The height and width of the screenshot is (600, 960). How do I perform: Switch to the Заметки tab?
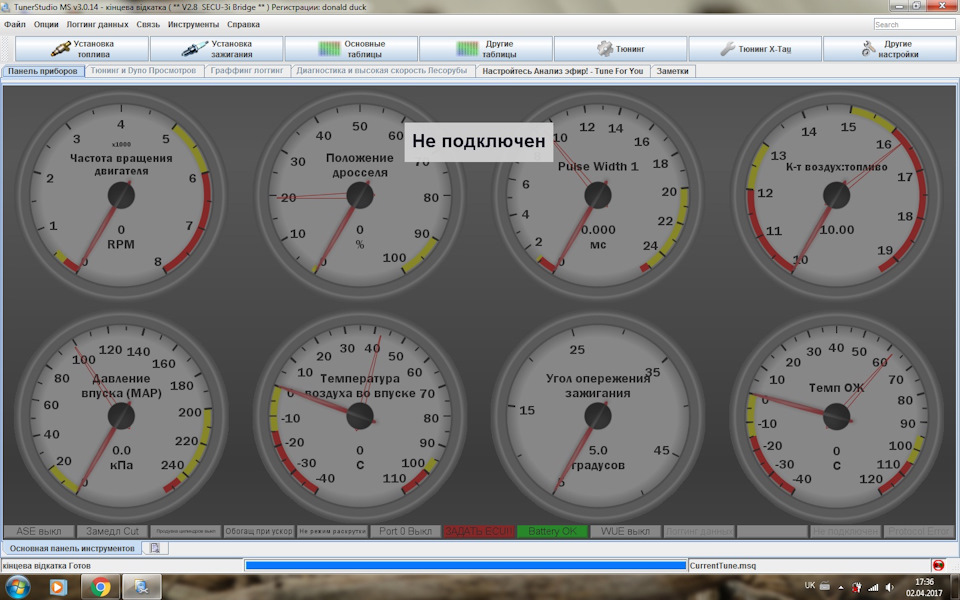(x=672, y=71)
